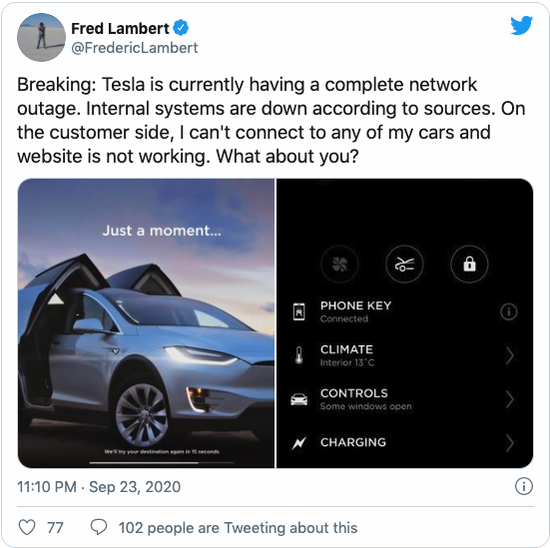Like the tweet with heart icon
Viewport: 550px width, 548px height.
click(27, 527)
